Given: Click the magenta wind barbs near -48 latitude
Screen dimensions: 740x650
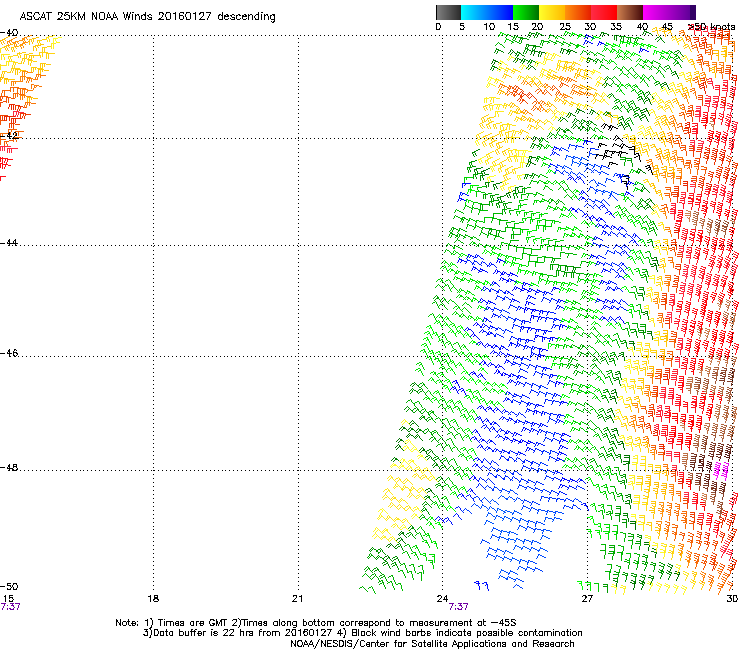Looking at the screenshot, I should pos(721,470).
